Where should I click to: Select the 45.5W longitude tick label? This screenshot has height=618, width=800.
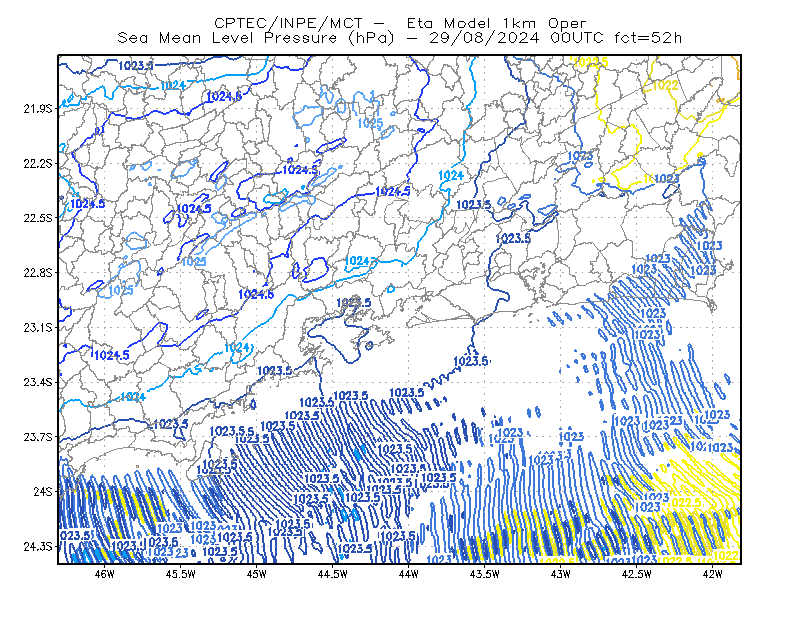point(181,574)
